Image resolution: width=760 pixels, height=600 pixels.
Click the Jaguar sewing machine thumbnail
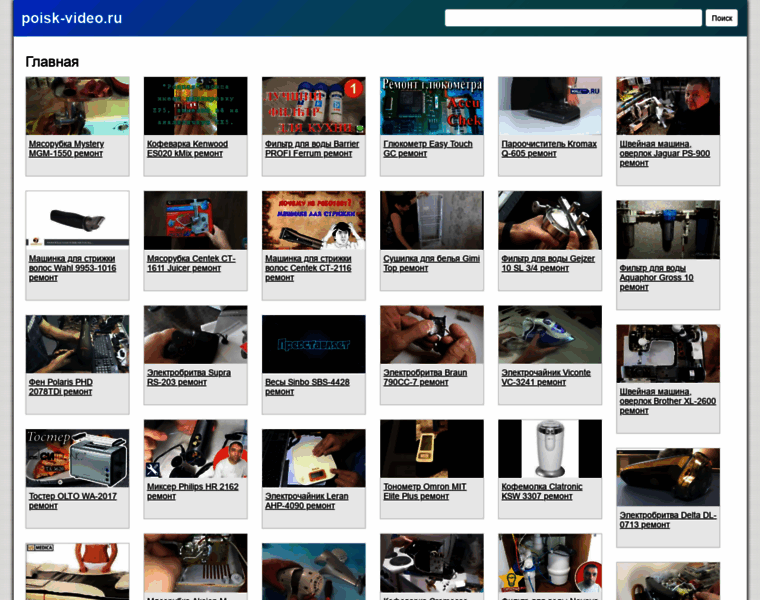click(668, 106)
